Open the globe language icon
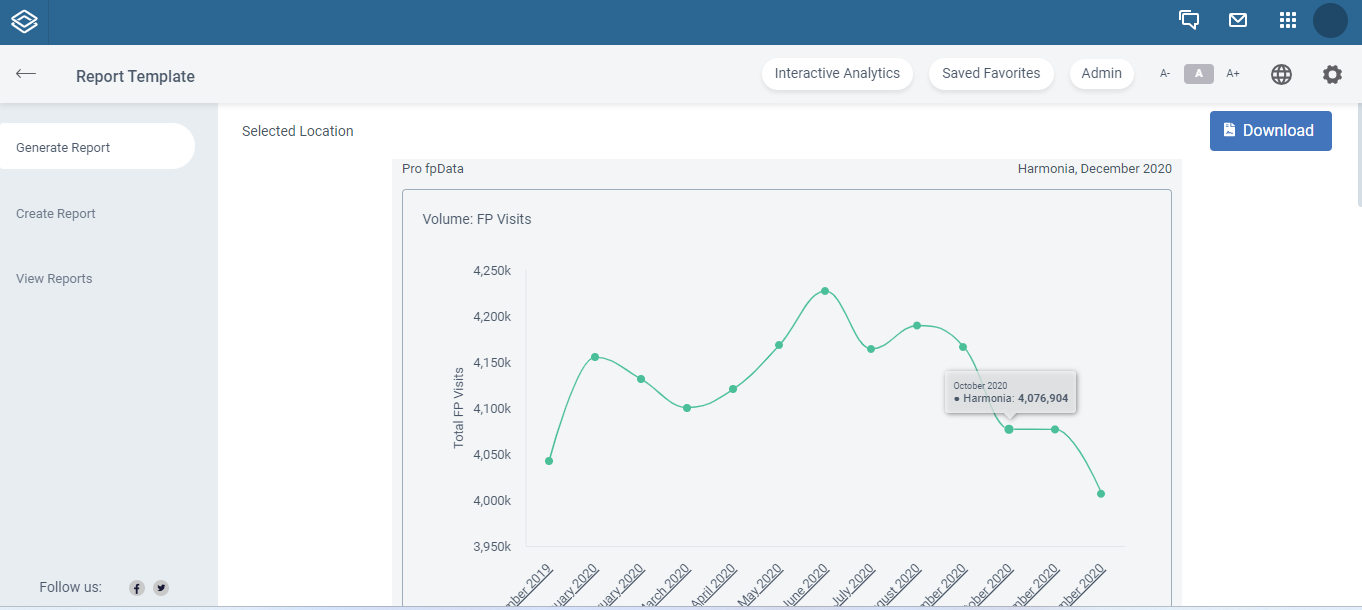This screenshot has width=1362, height=610. (x=1281, y=74)
